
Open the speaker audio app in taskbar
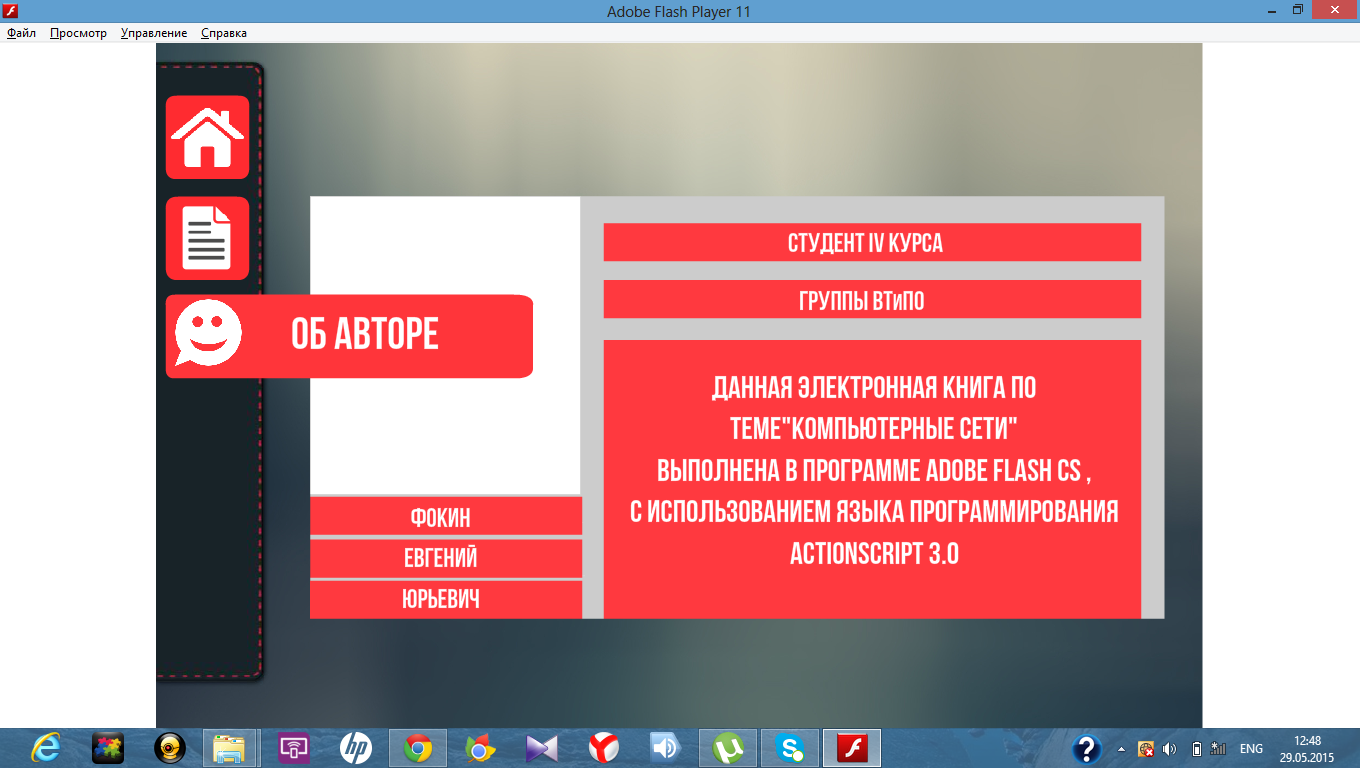click(665, 747)
